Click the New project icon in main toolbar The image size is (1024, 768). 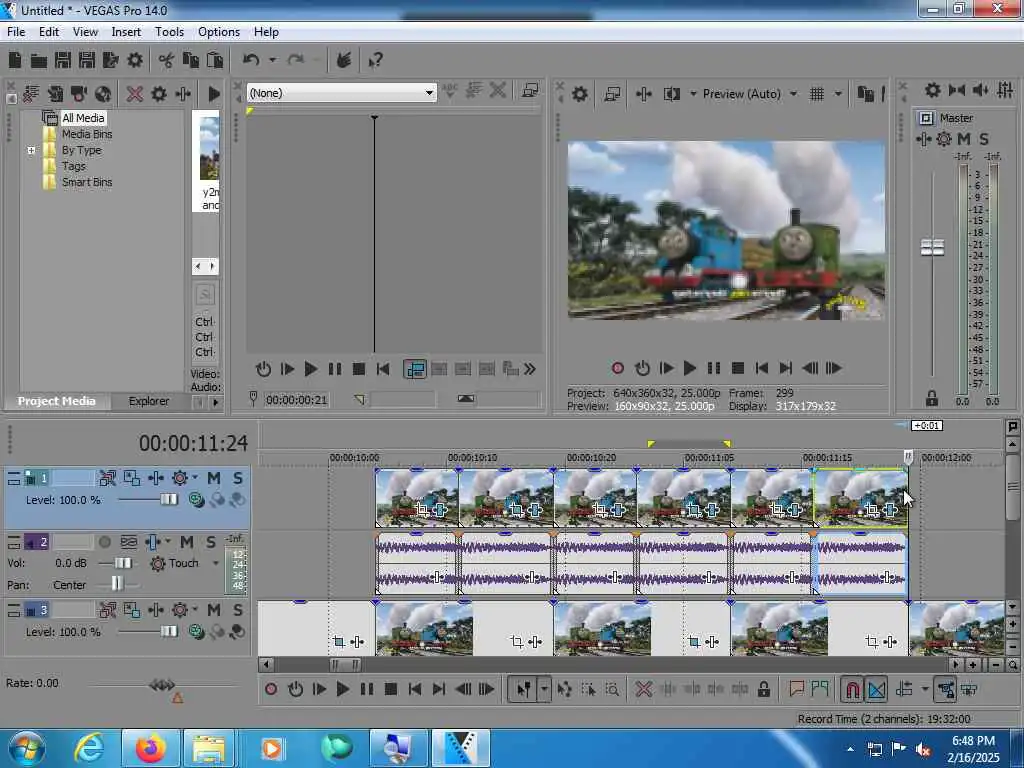[14, 61]
